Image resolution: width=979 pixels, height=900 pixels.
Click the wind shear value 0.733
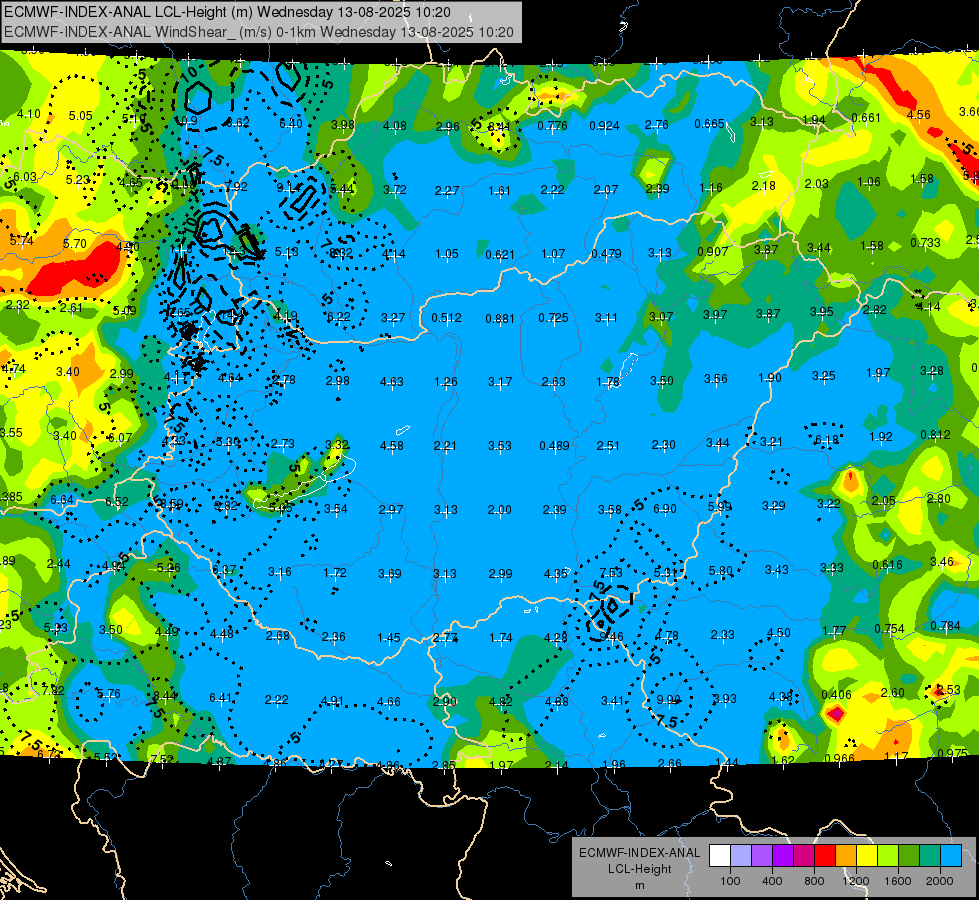(x=925, y=242)
